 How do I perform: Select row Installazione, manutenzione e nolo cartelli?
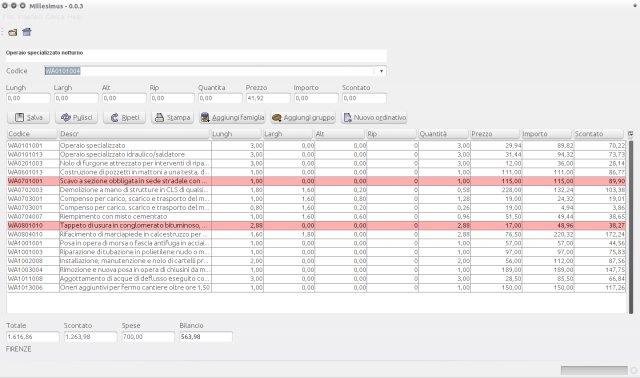[316, 261]
